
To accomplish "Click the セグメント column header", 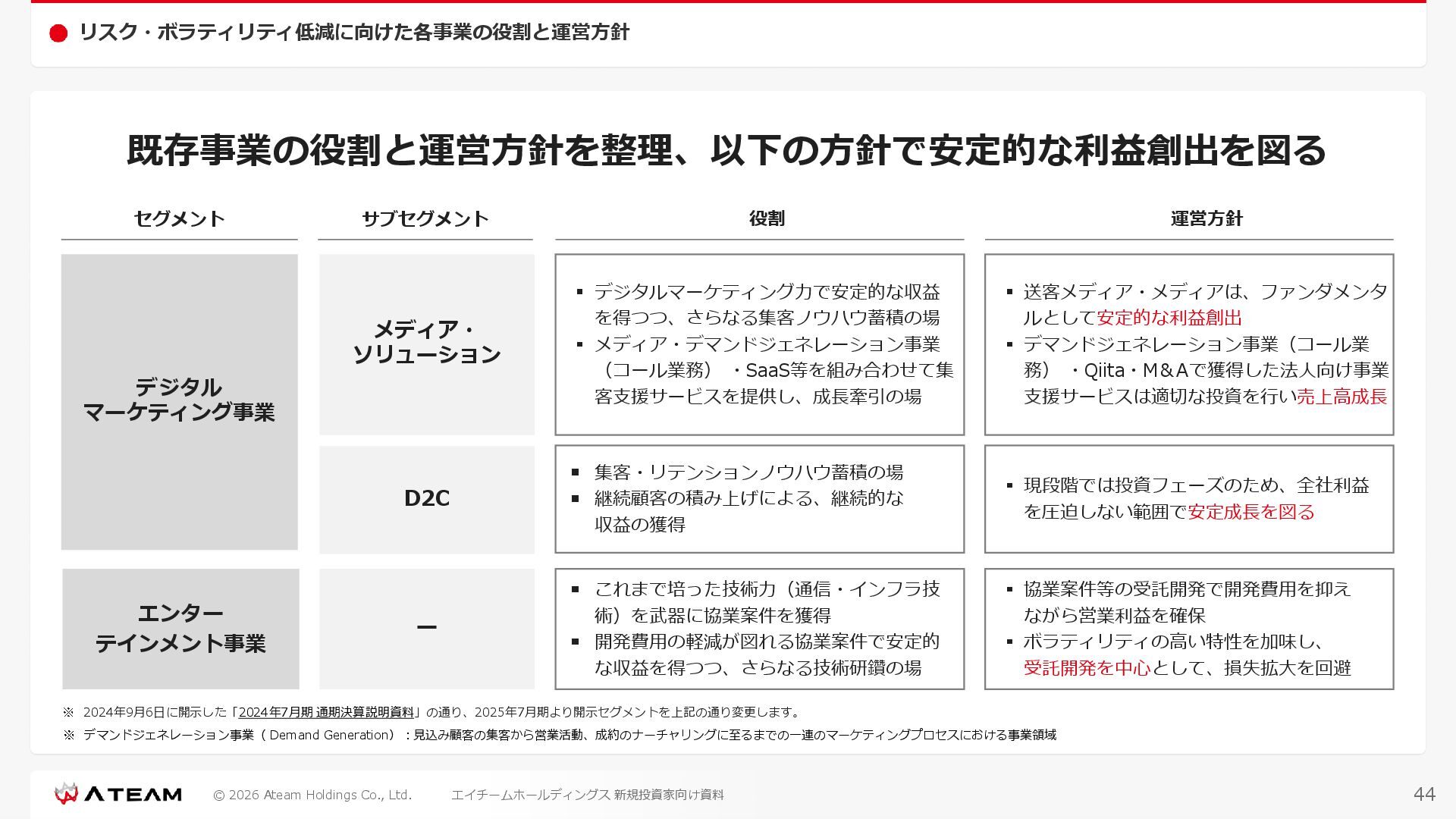I will 179,218.
